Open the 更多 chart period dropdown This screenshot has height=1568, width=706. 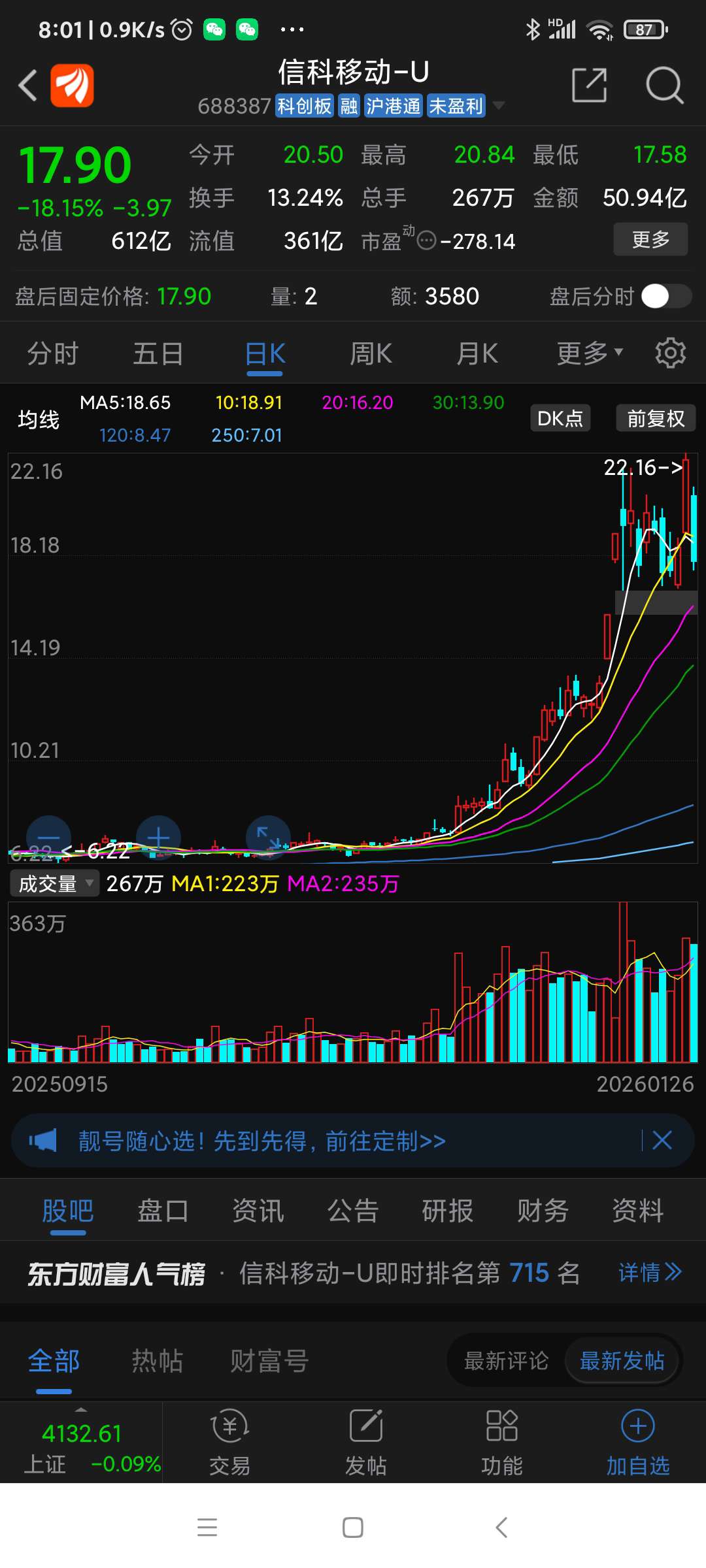(590, 353)
